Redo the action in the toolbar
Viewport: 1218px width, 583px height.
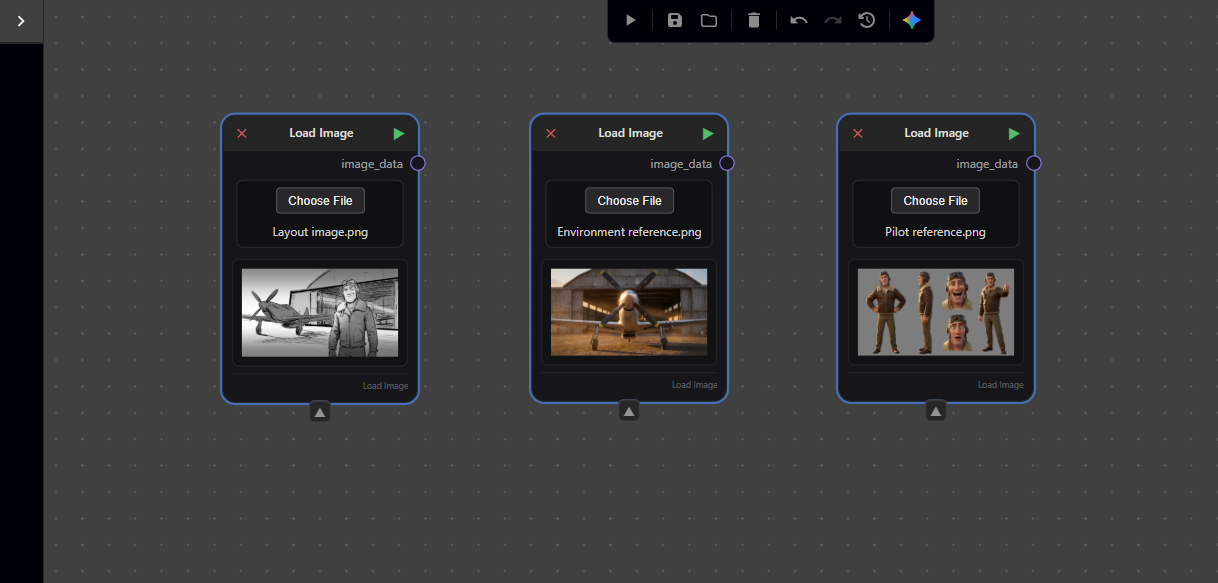pyautogui.click(x=833, y=20)
